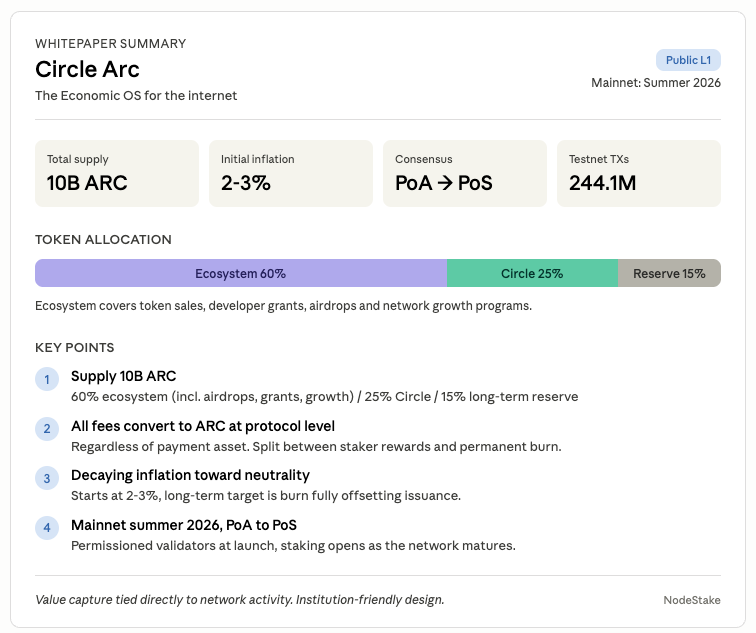
Task: Select the Circle 25% allocation segment
Action: (x=532, y=273)
